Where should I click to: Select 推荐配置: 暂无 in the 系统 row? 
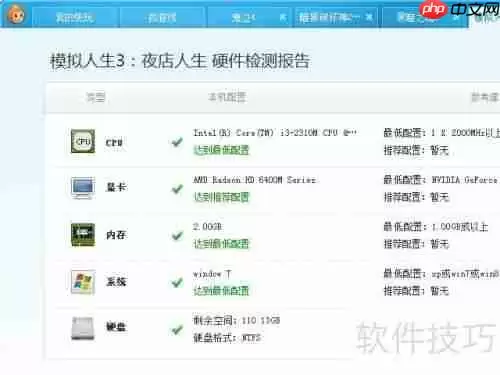[416, 291]
